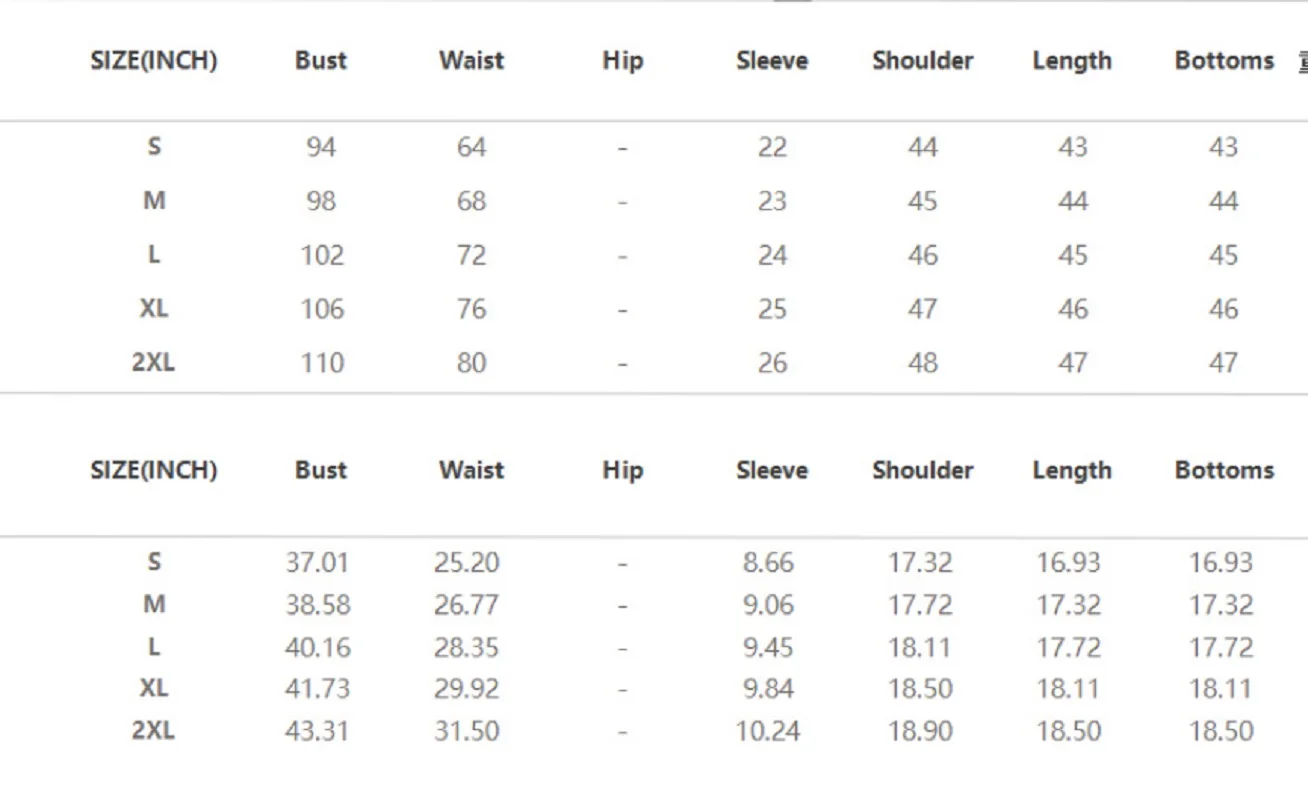Image resolution: width=1308 pixels, height=800 pixels.
Task: Select the 9.45 sleeve cell for L
Action: [768, 648]
